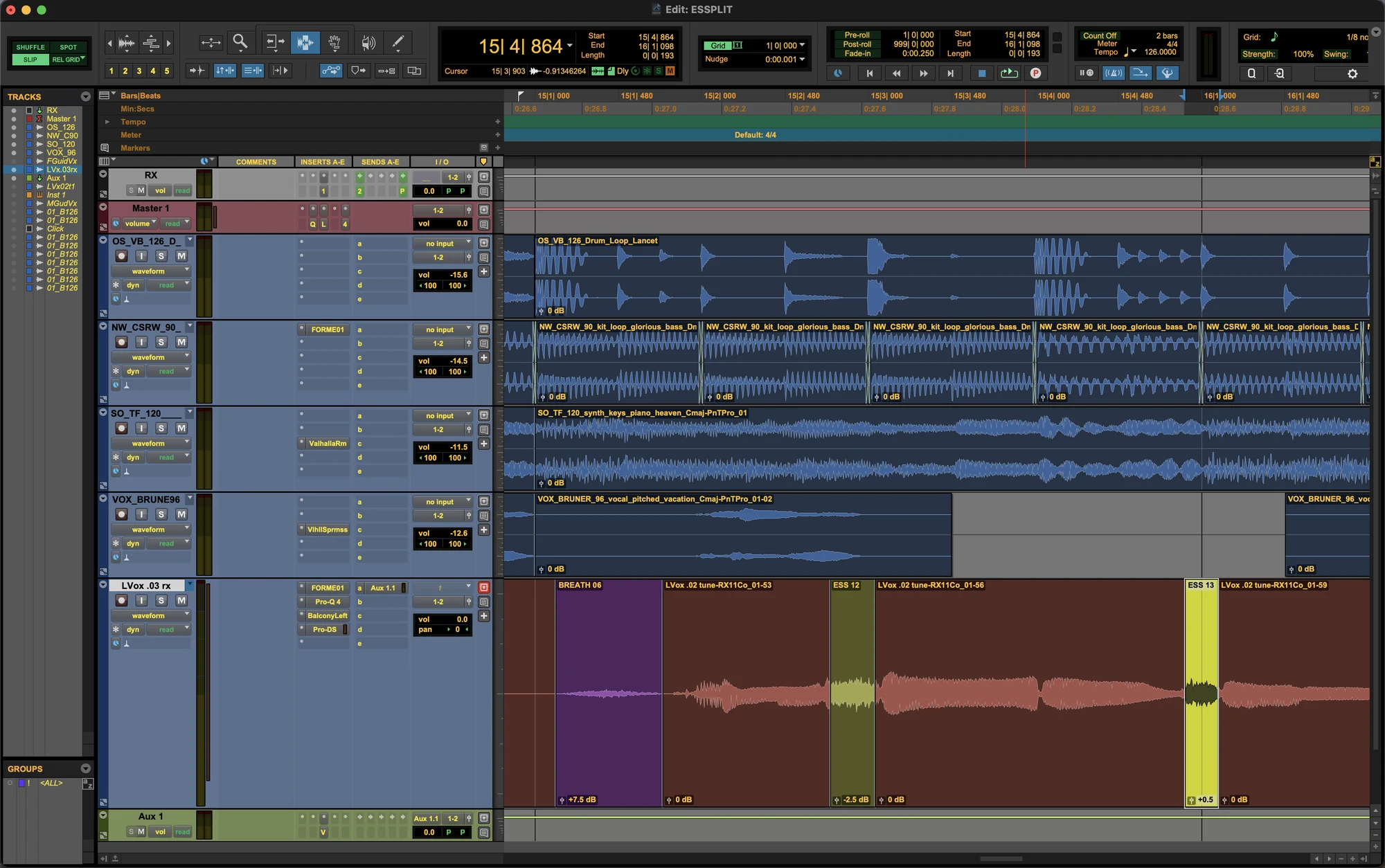The height and width of the screenshot is (868, 1385).
Task: Click the COMMENTS column header
Action: tap(256, 162)
